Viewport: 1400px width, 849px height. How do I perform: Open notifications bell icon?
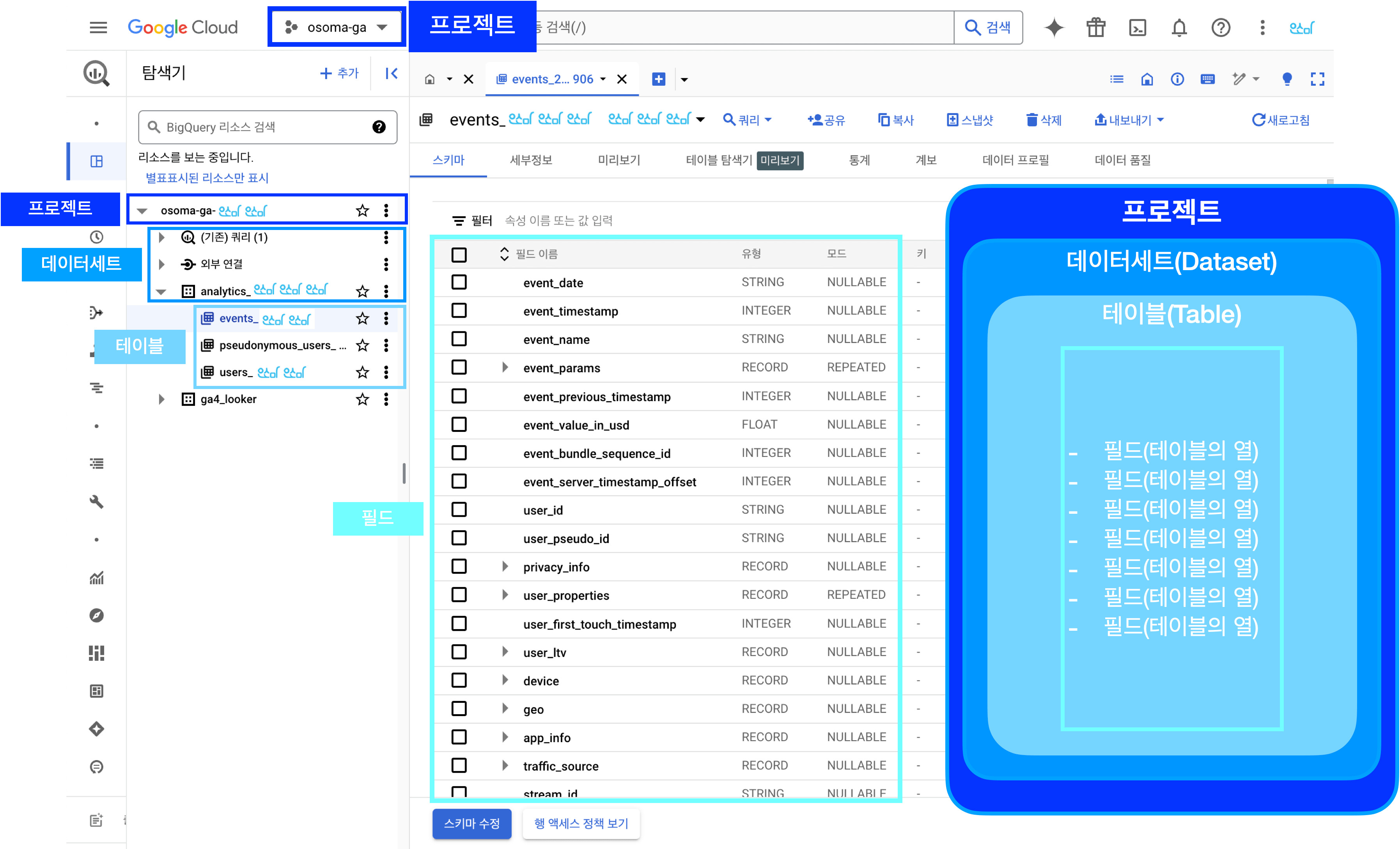1180,27
